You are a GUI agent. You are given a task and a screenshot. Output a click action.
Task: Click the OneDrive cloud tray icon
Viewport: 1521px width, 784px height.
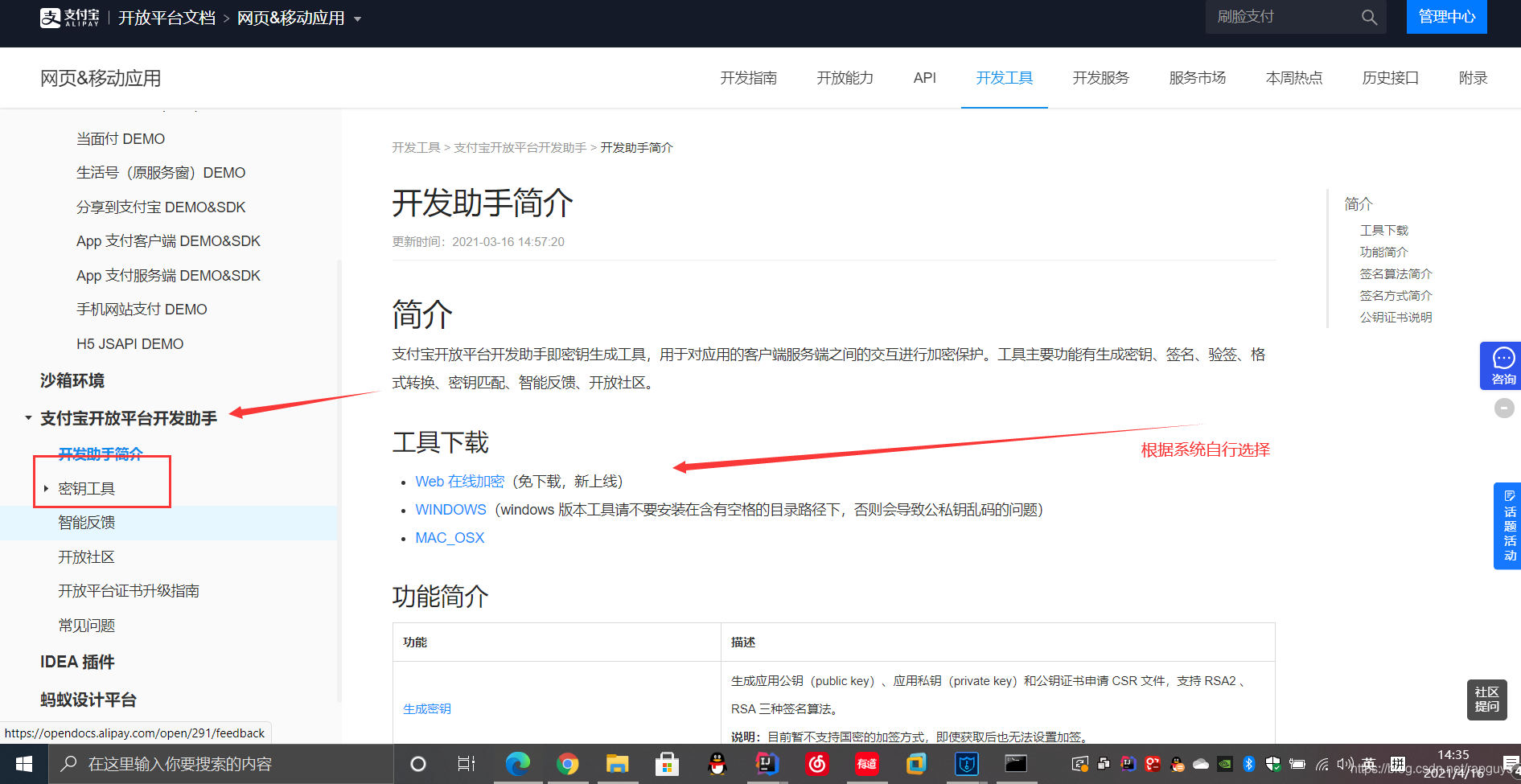(1201, 764)
